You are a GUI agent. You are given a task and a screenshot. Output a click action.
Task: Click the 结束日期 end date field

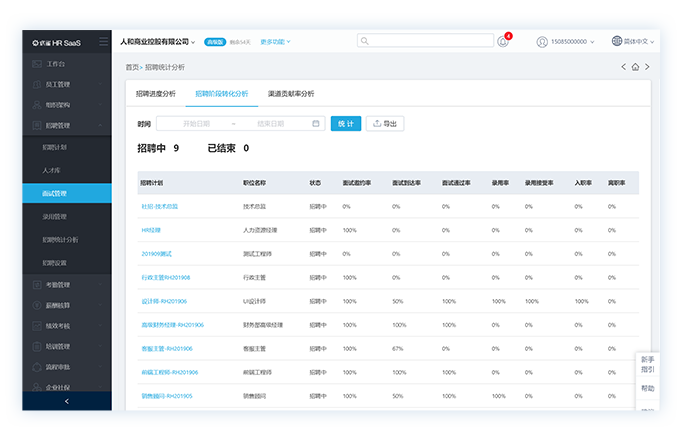pyautogui.click(x=270, y=124)
